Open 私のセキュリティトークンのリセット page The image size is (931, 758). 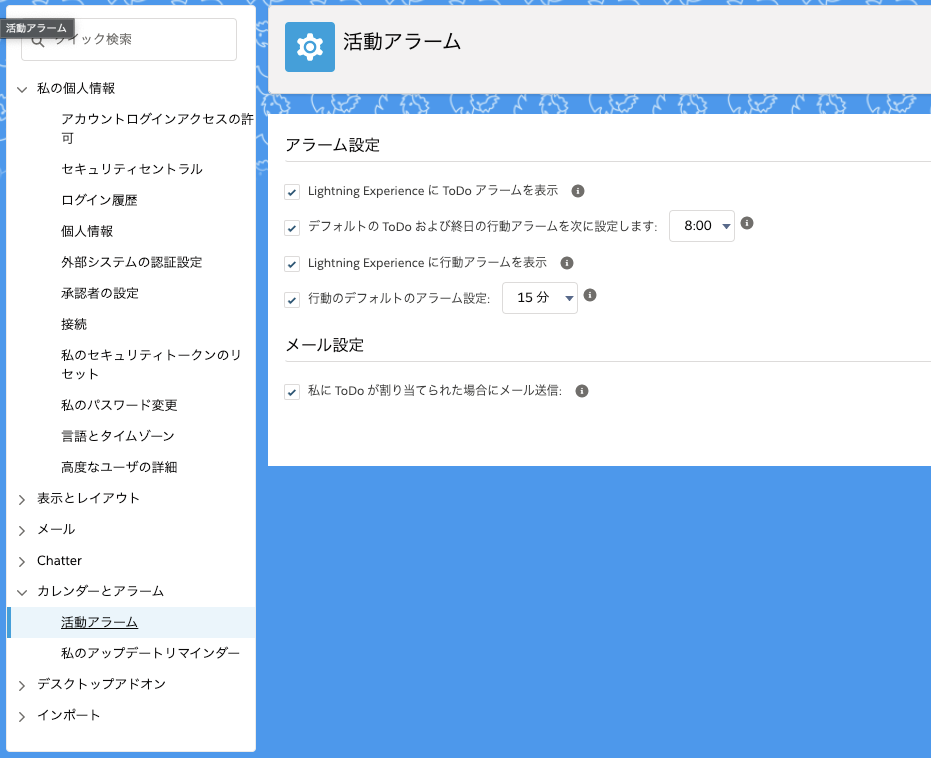tap(151, 364)
